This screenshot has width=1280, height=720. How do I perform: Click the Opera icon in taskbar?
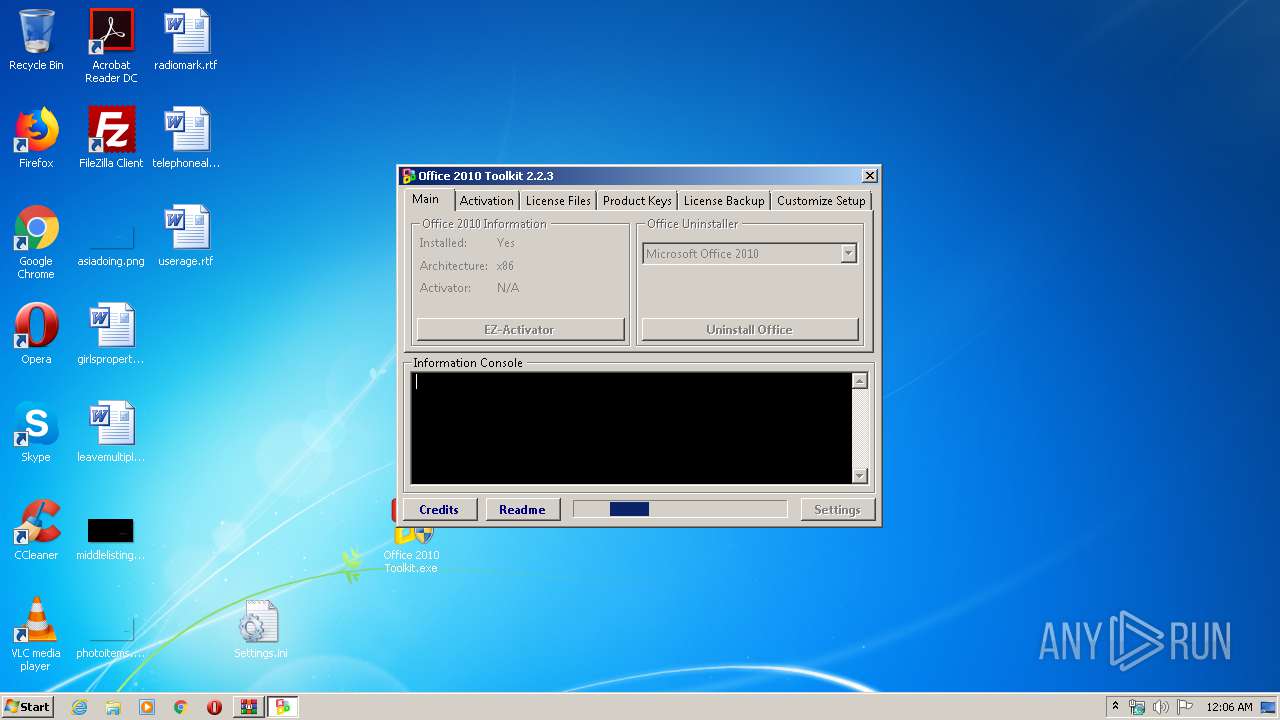(x=214, y=707)
